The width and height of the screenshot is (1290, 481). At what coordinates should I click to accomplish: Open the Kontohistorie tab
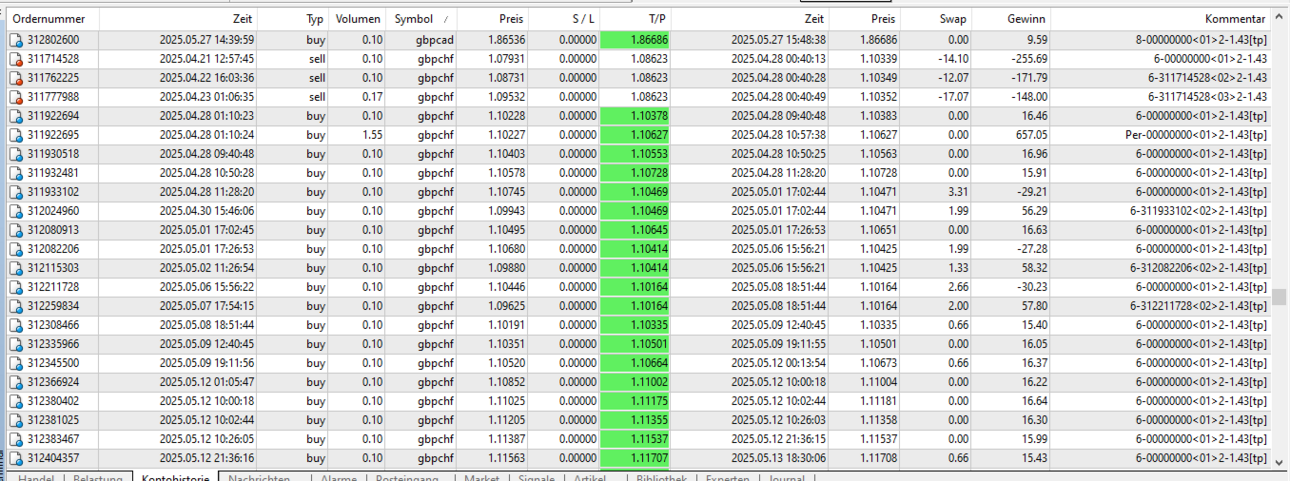[x=176, y=478]
